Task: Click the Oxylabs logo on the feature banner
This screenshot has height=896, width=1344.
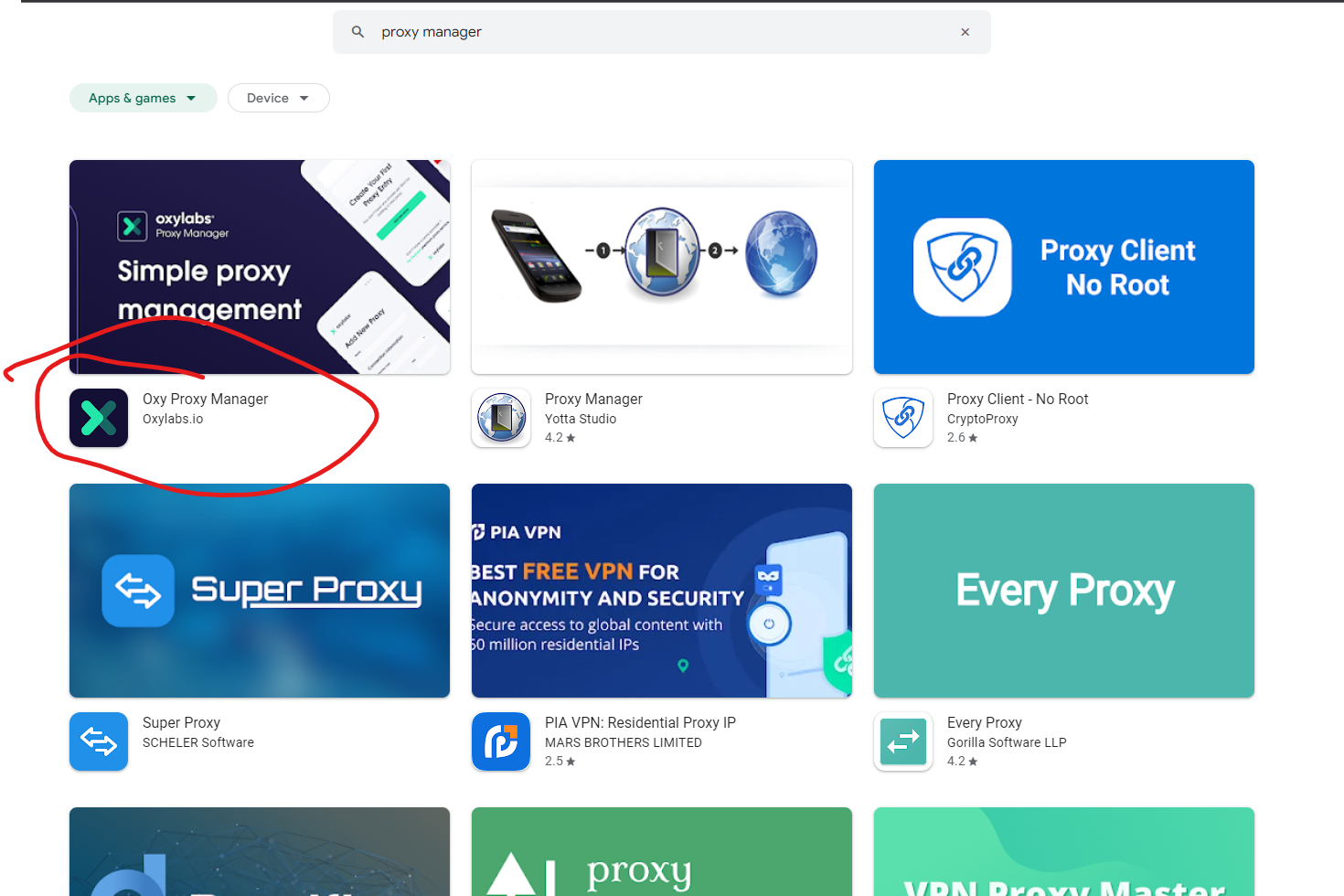Action: click(x=133, y=226)
